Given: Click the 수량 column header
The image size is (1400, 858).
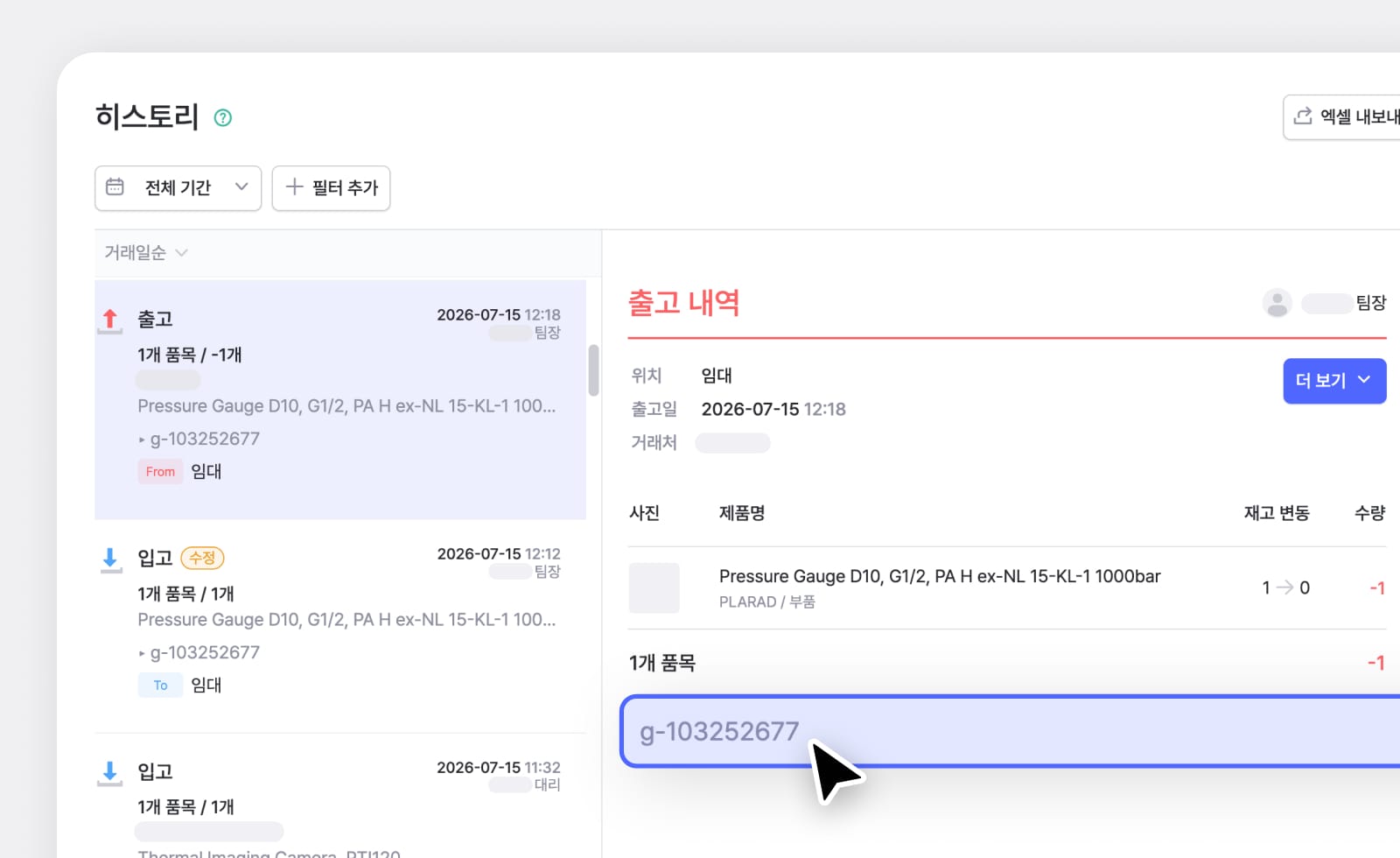Looking at the screenshot, I should click(1369, 513).
